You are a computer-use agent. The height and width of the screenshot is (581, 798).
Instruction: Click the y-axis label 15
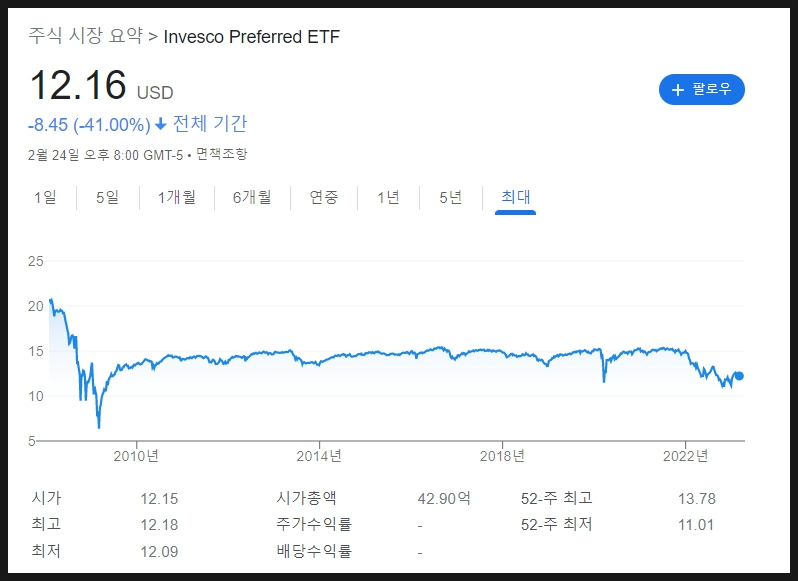click(x=36, y=351)
